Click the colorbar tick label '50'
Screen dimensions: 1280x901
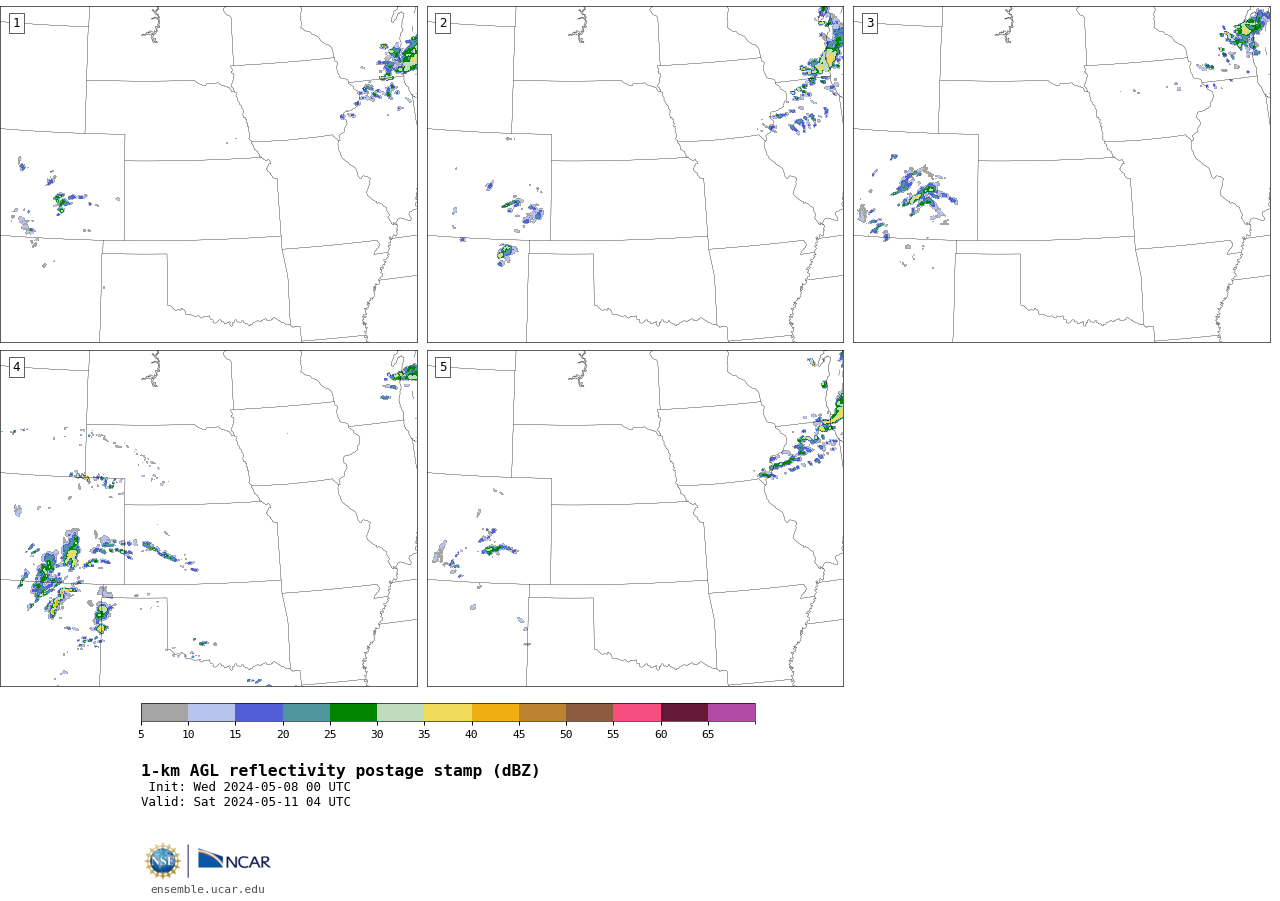[x=566, y=735]
